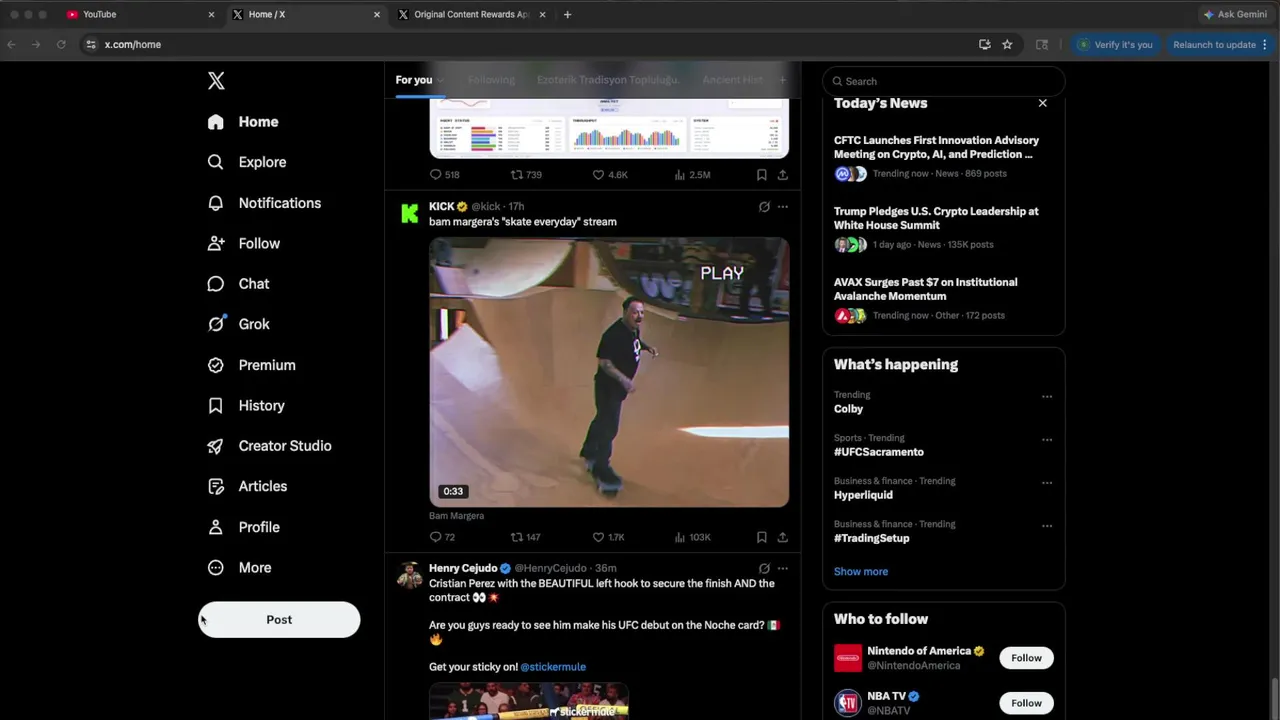Reply to the post with 518 replies
Screen dimensions: 1280x720
(x=444, y=175)
